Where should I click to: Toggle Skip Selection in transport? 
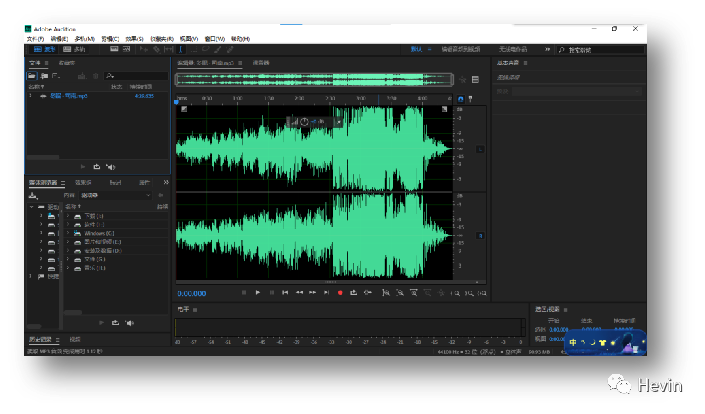click(x=368, y=293)
